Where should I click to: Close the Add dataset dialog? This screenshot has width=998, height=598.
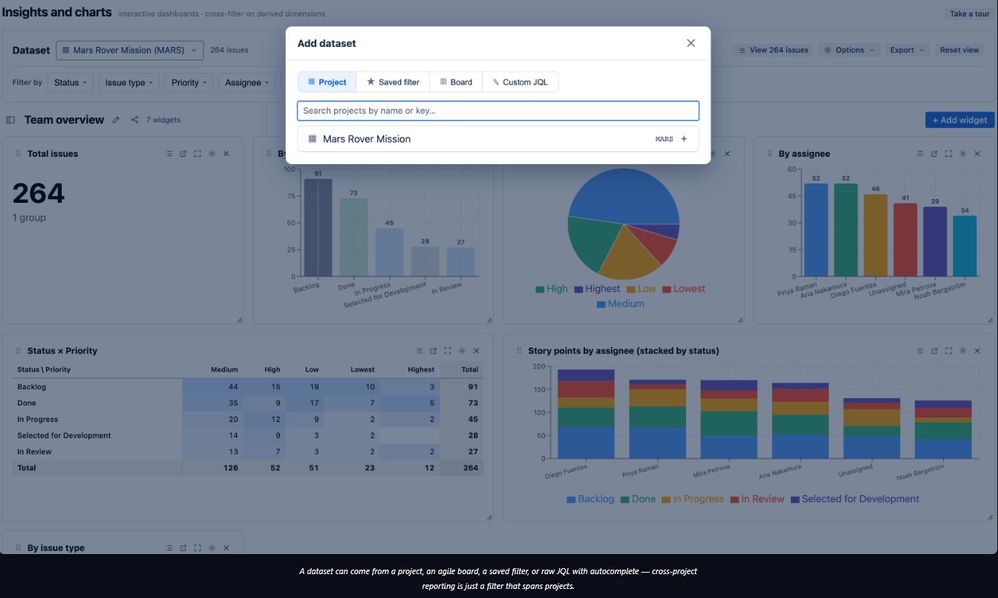[691, 43]
